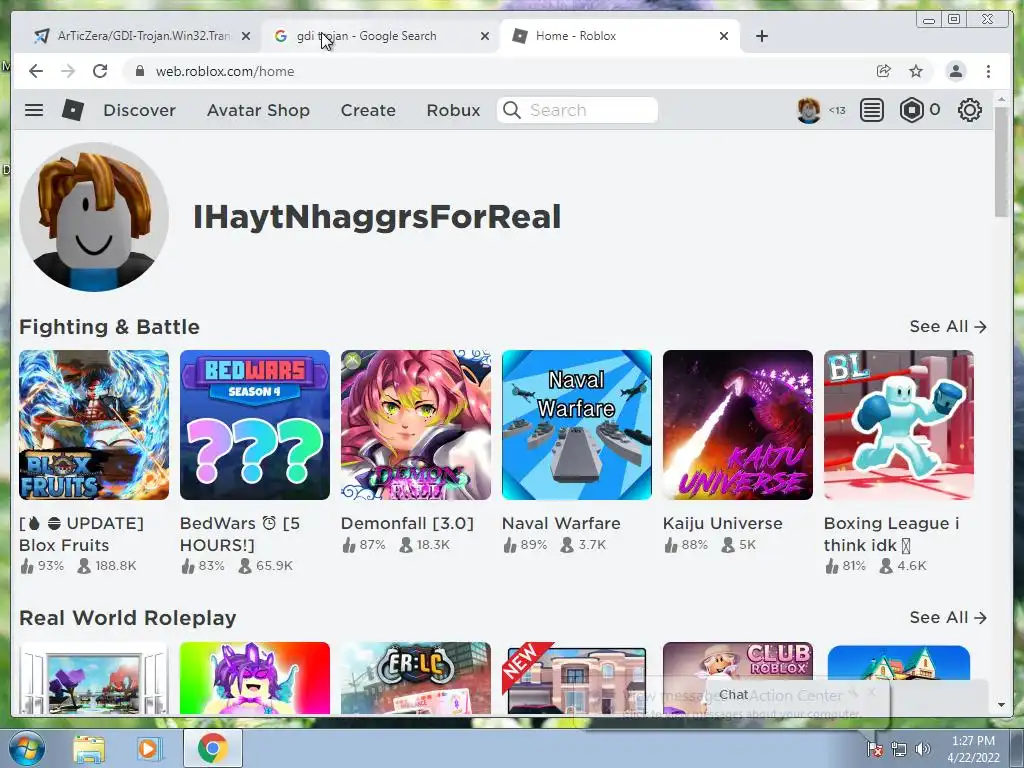See All Fighting & Battle games
This screenshot has height=768, width=1024.
pos(948,327)
